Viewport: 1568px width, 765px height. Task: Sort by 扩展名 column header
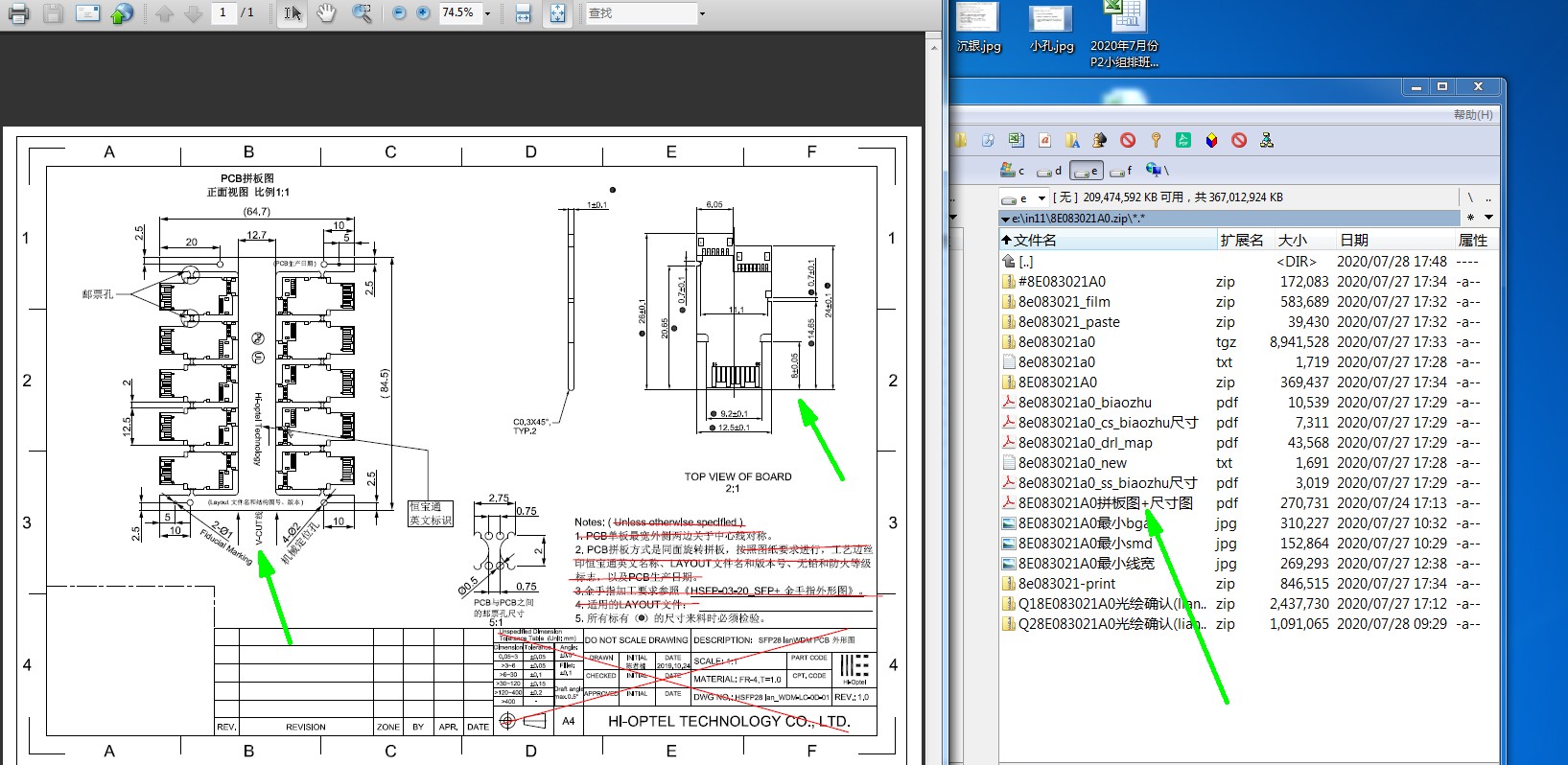(x=1244, y=240)
